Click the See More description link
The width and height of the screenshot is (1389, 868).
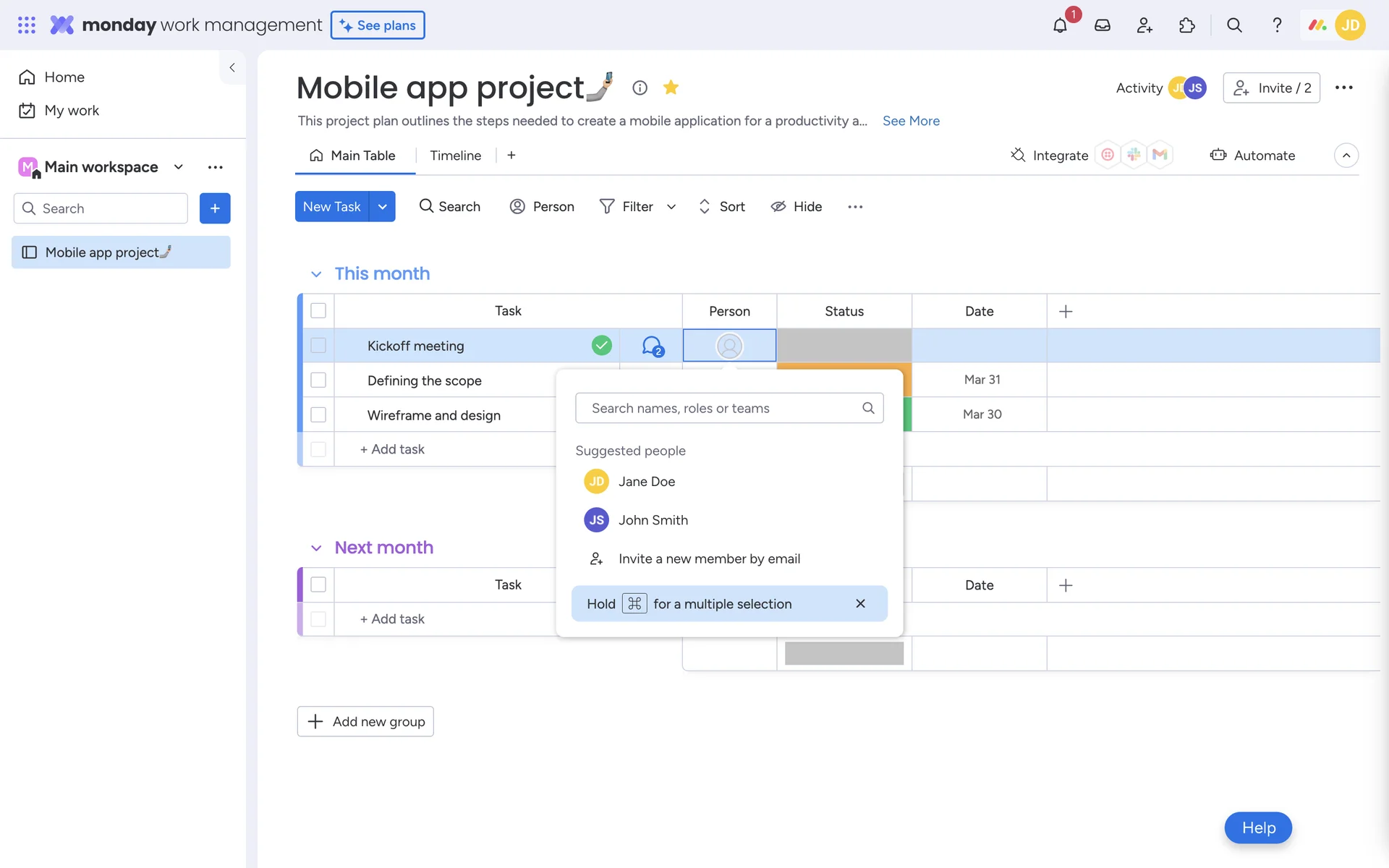click(x=911, y=121)
